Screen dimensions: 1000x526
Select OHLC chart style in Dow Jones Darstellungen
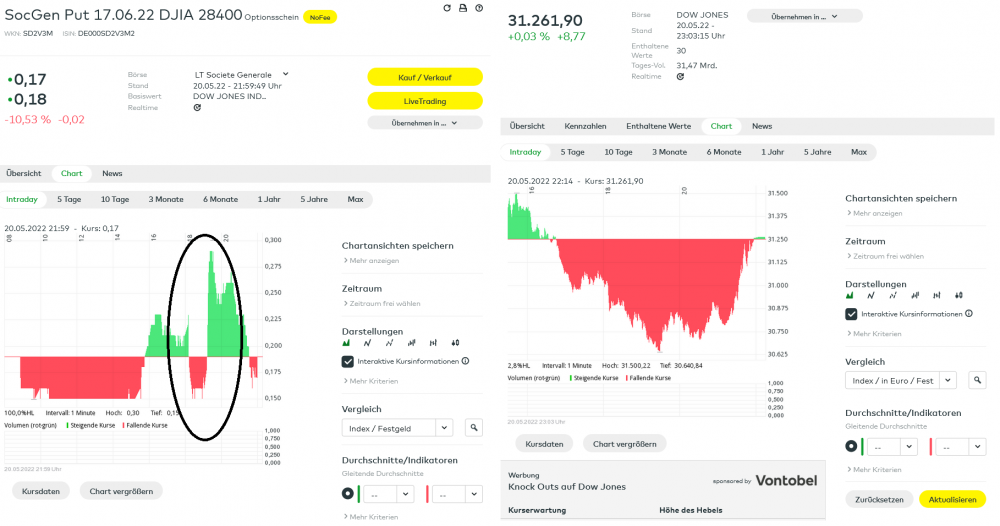936,296
